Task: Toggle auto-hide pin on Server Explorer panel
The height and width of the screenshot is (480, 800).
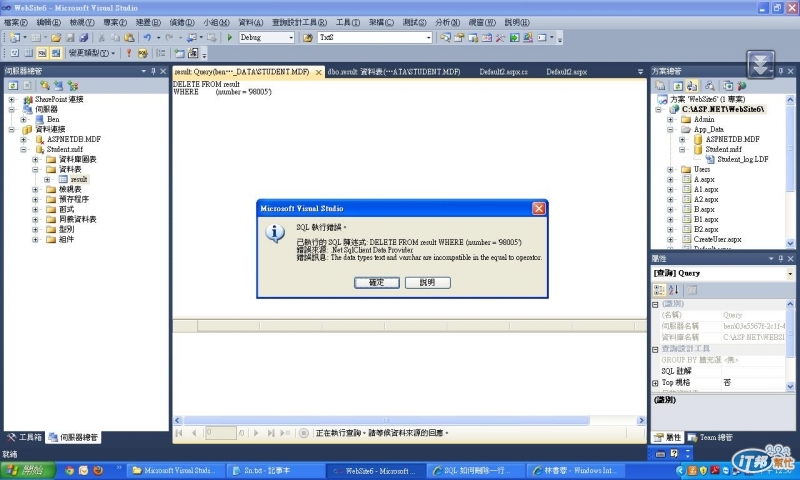Action: [153, 71]
